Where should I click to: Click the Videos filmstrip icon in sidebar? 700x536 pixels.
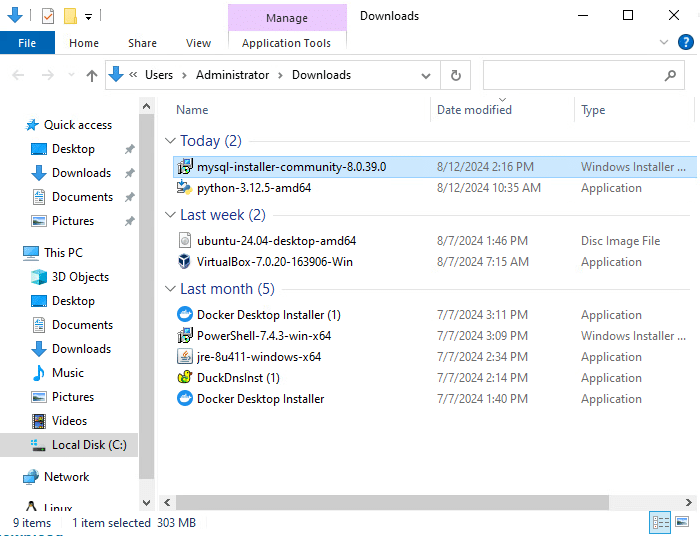39,421
